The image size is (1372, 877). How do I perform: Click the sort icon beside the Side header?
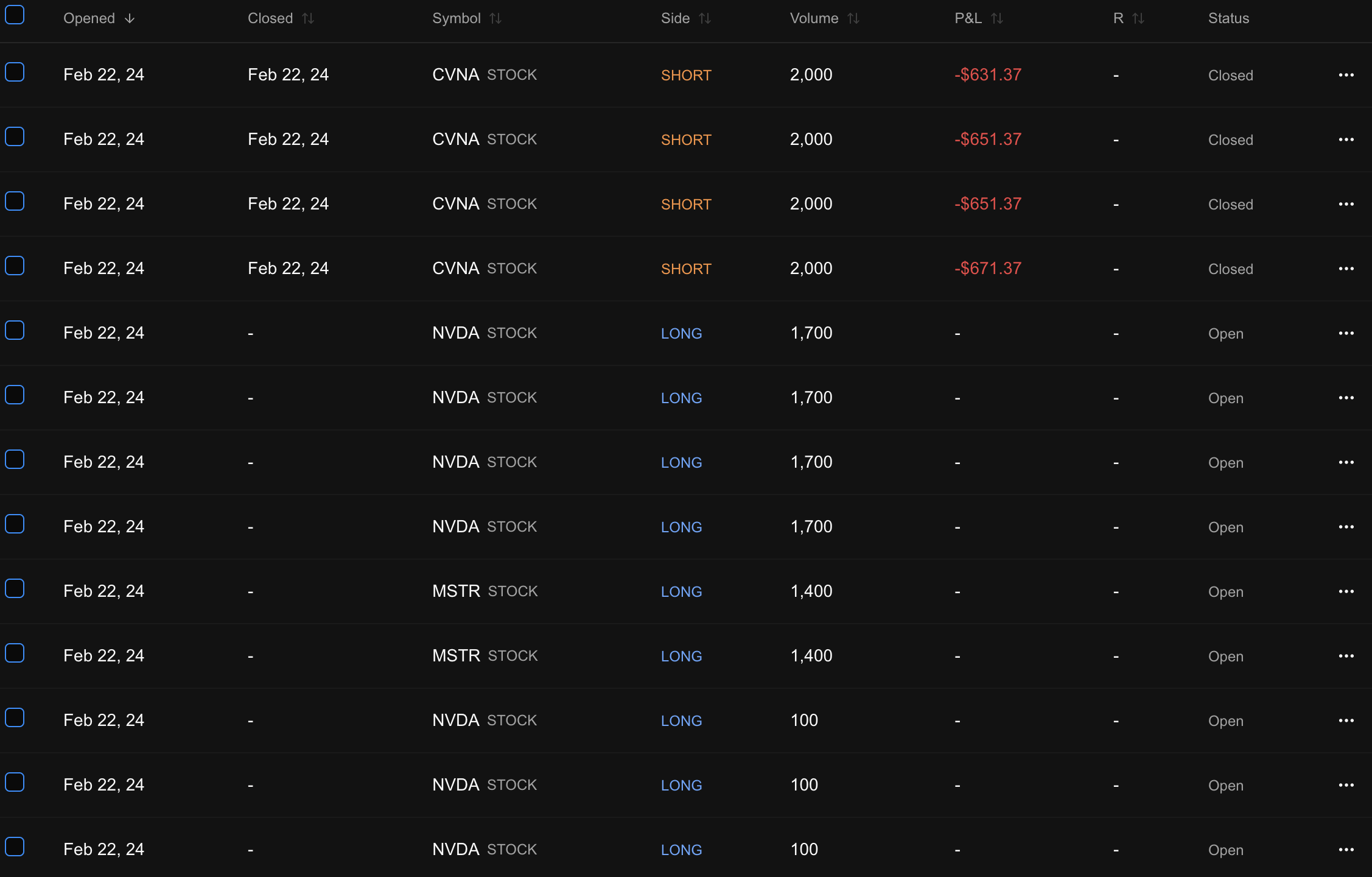[706, 18]
